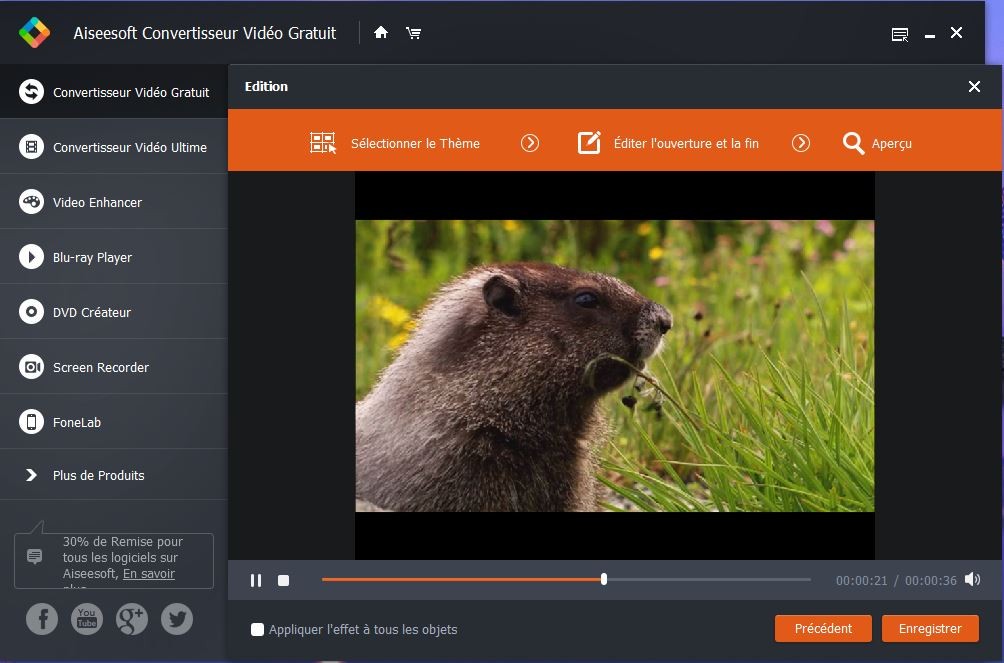Image resolution: width=1004 pixels, height=663 pixels.
Task: Click the marmot video preview
Action: point(615,366)
